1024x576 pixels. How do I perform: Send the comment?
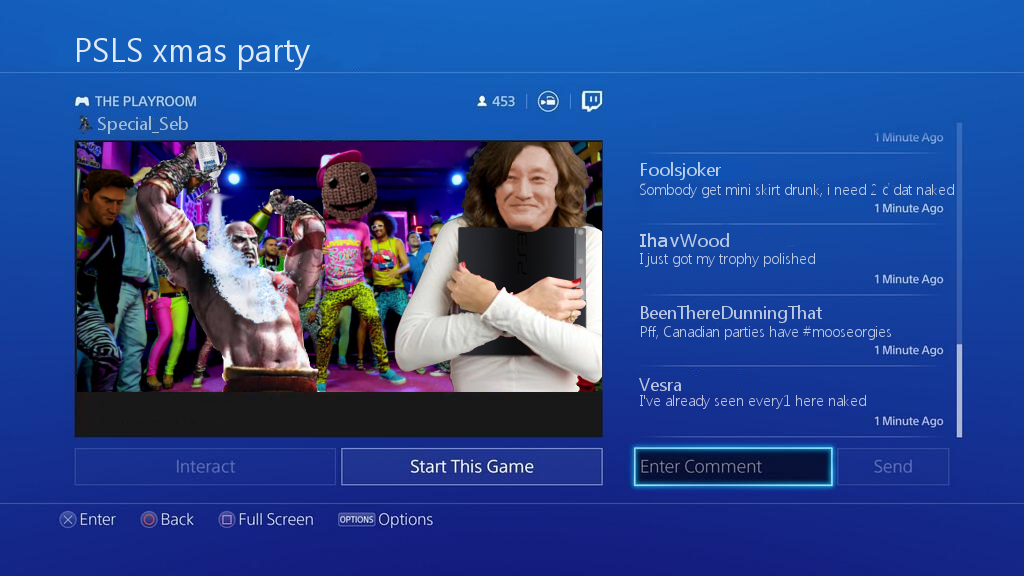point(893,466)
